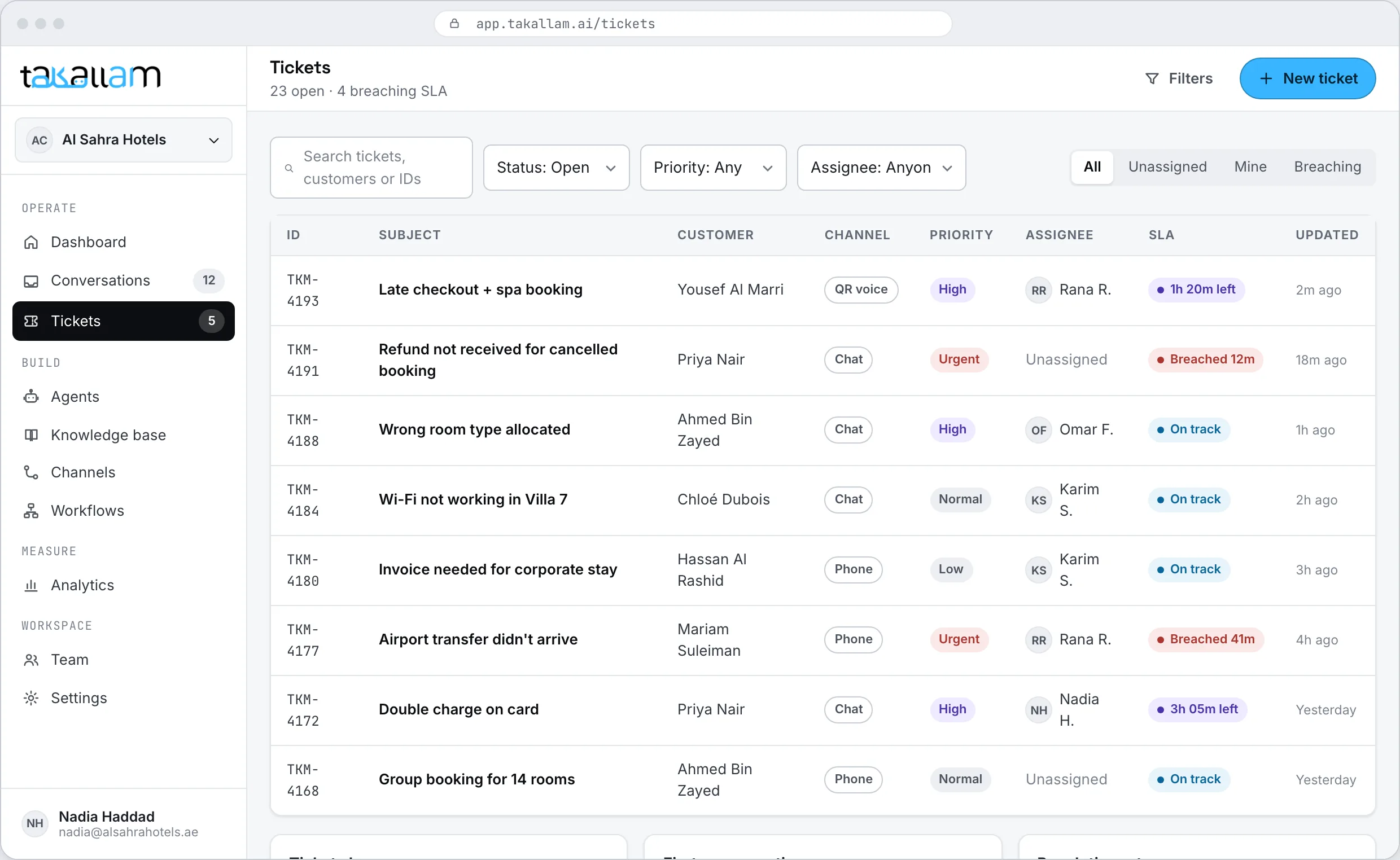Image resolution: width=1400 pixels, height=860 pixels.
Task: Click the Search tickets input field
Action: point(371,168)
